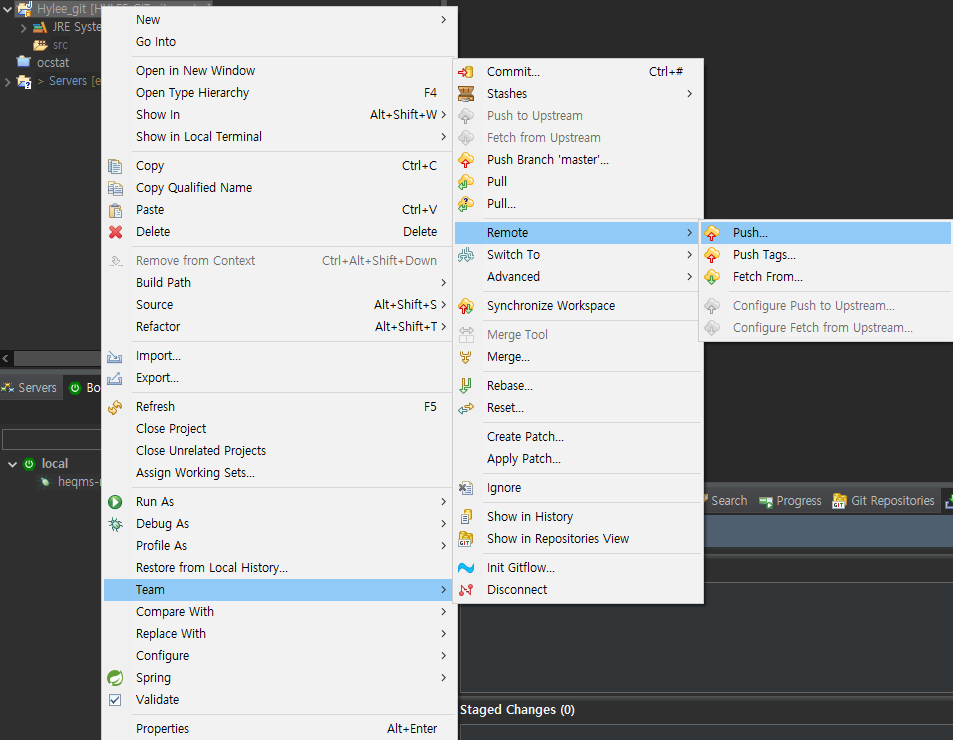This screenshot has width=953, height=740.
Task: Click the Disconnect icon
Action: point(466,590)
